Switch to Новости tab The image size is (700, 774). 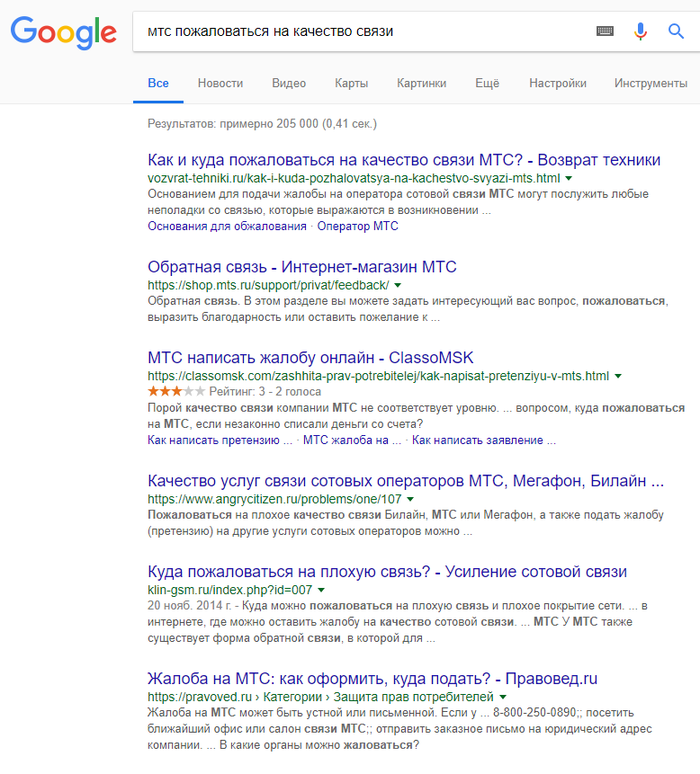point(220,83)
